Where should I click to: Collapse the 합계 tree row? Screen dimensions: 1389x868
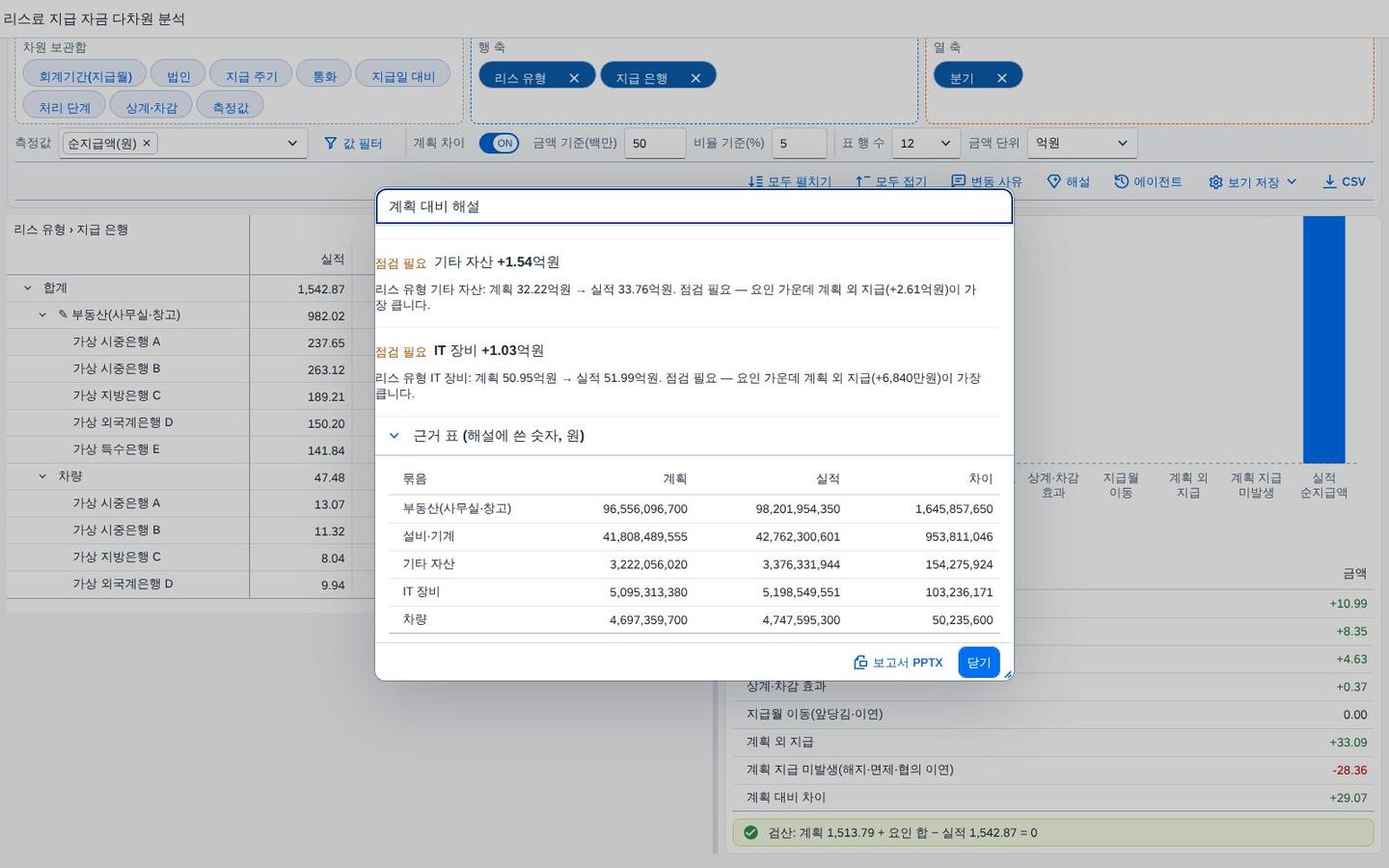27,288
